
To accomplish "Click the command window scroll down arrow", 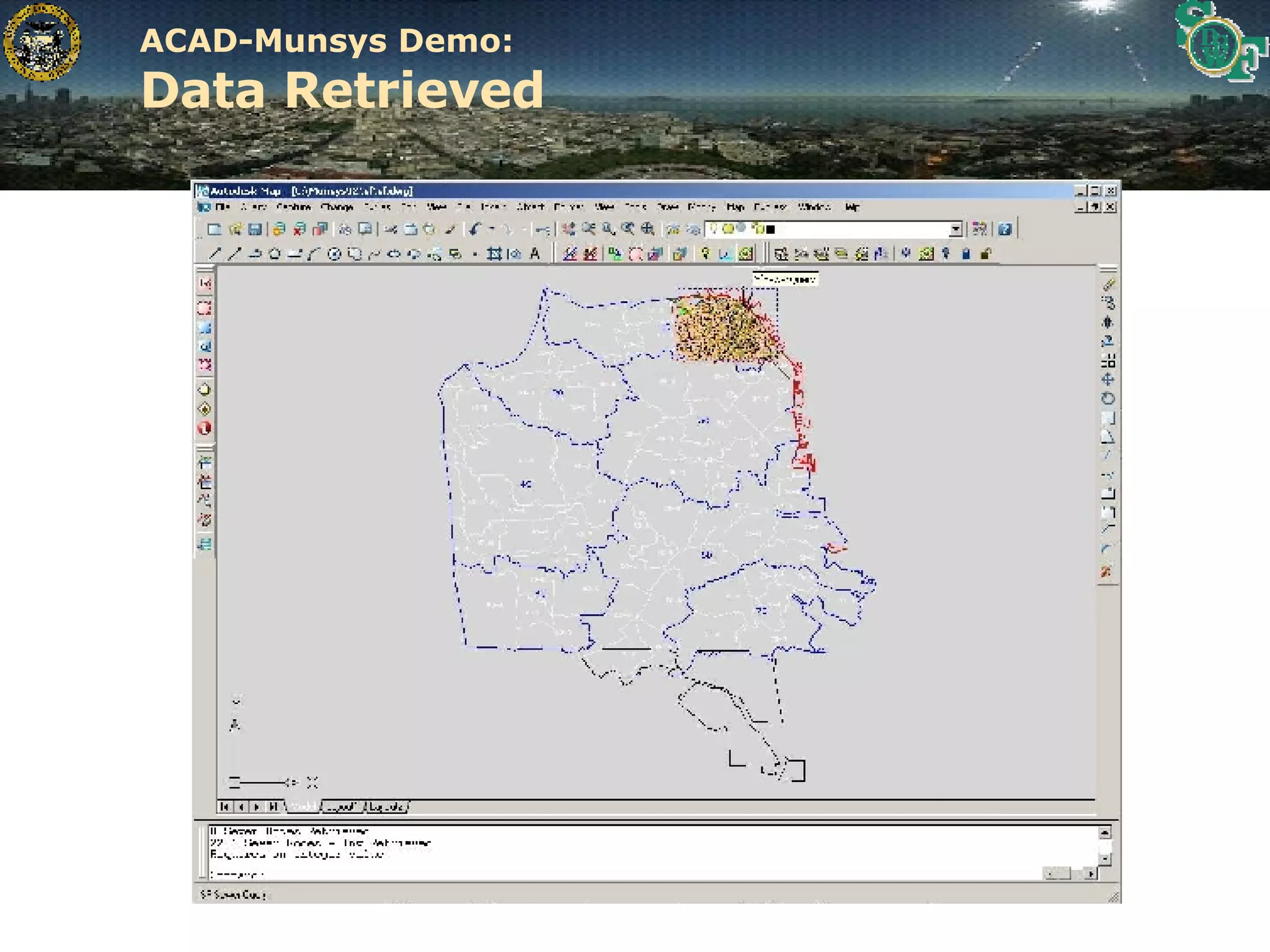I will (1104, 859).
